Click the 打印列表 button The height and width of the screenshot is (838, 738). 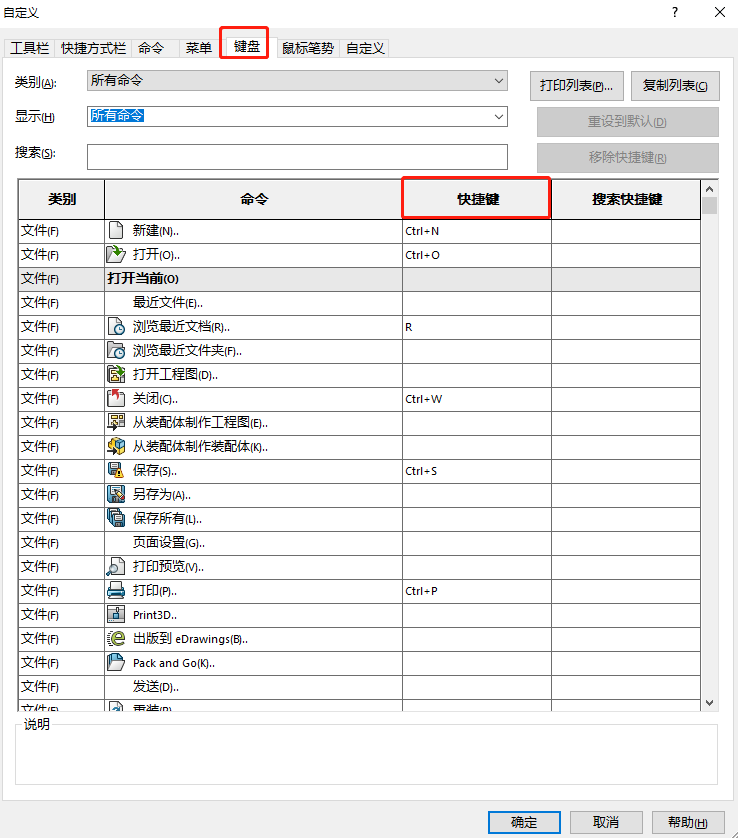click(577, 86)
